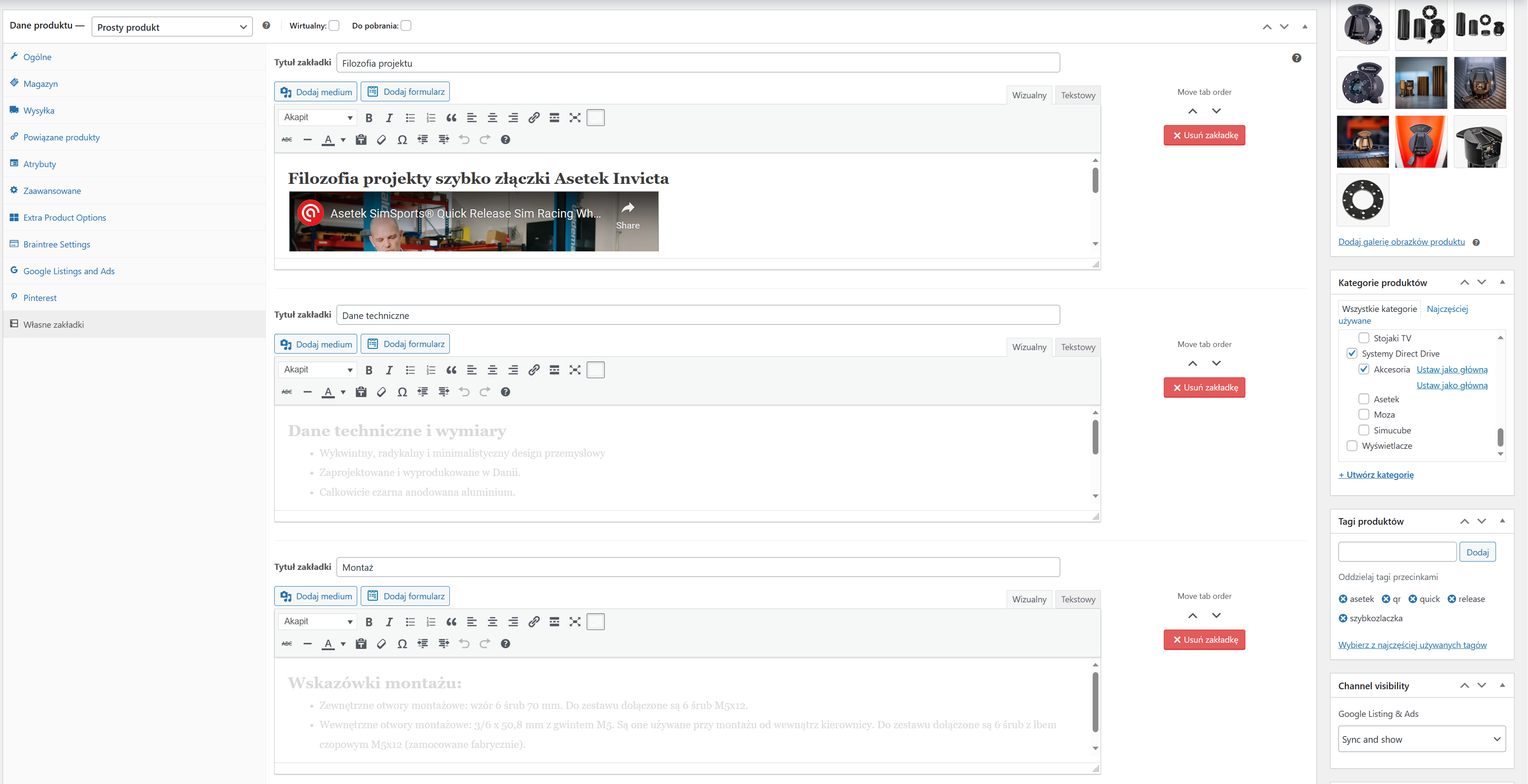The height and width of the screenshot is (784, 1528).
Task: Apply strikethrough in the first editor toolbar
Action: coord(287,140)
